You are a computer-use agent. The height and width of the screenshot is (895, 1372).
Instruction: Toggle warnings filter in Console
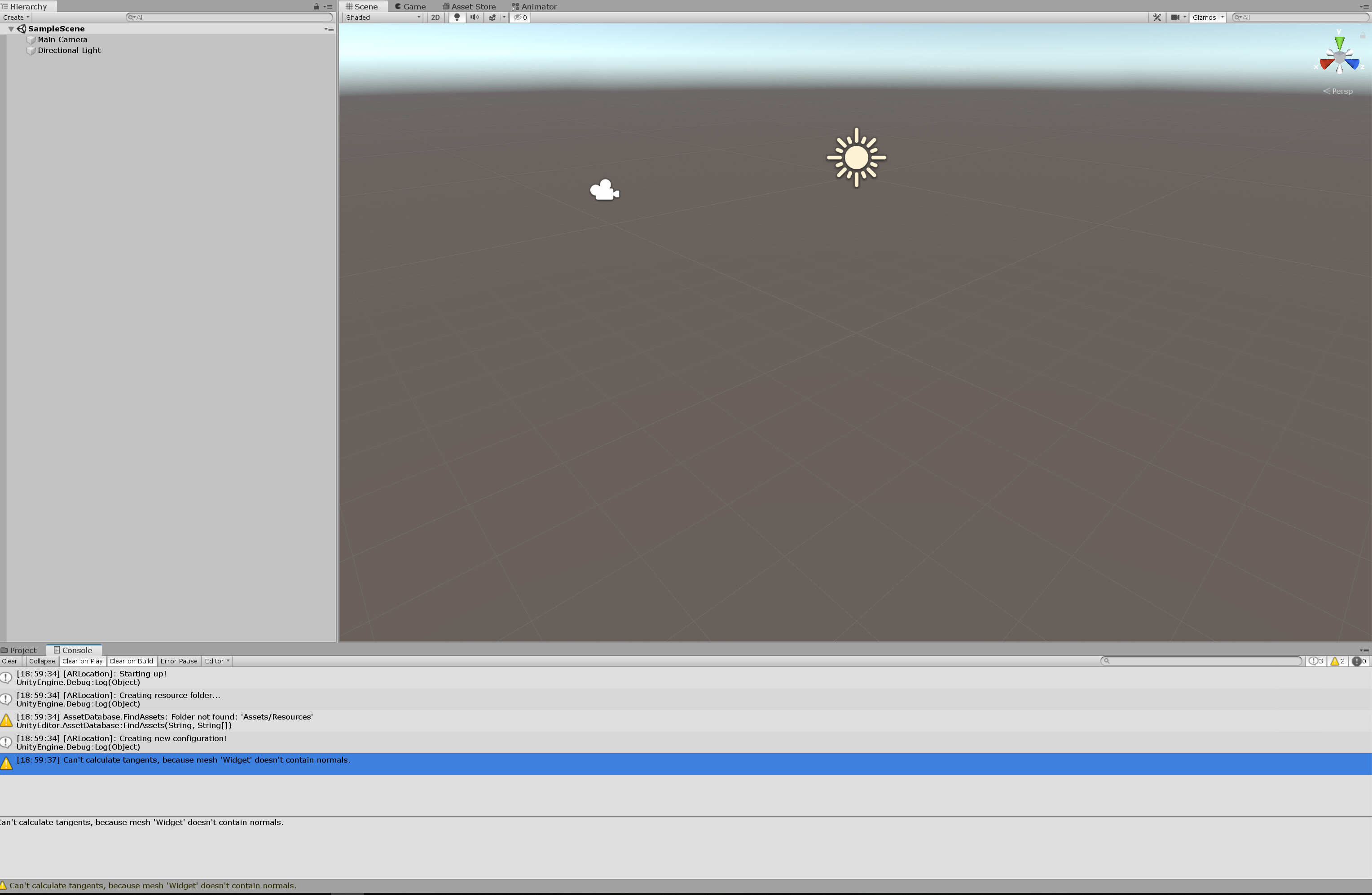click(1338, 661)
